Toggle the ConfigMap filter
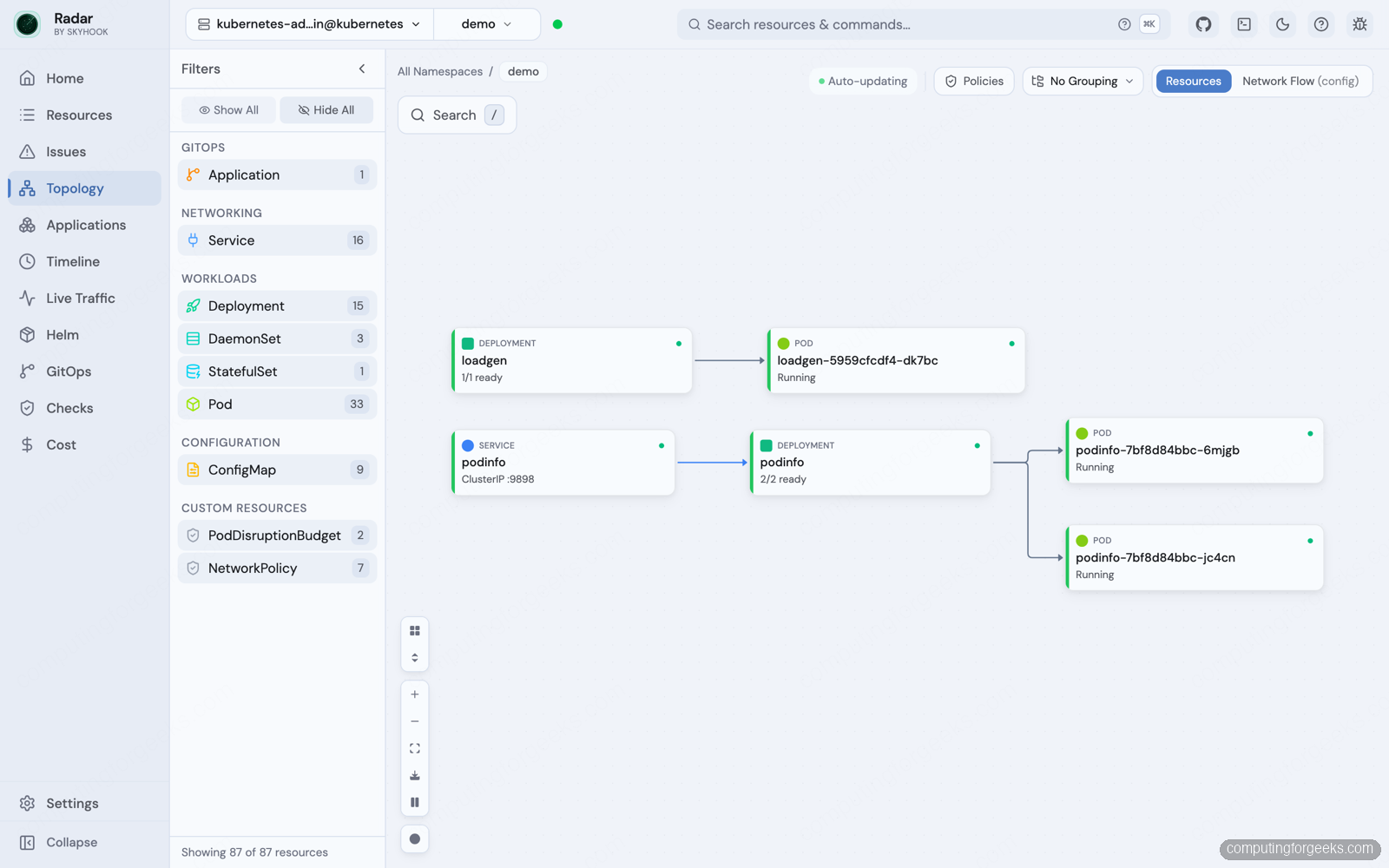The height and width of the screenshot is (868, 1389). (277, 470)
